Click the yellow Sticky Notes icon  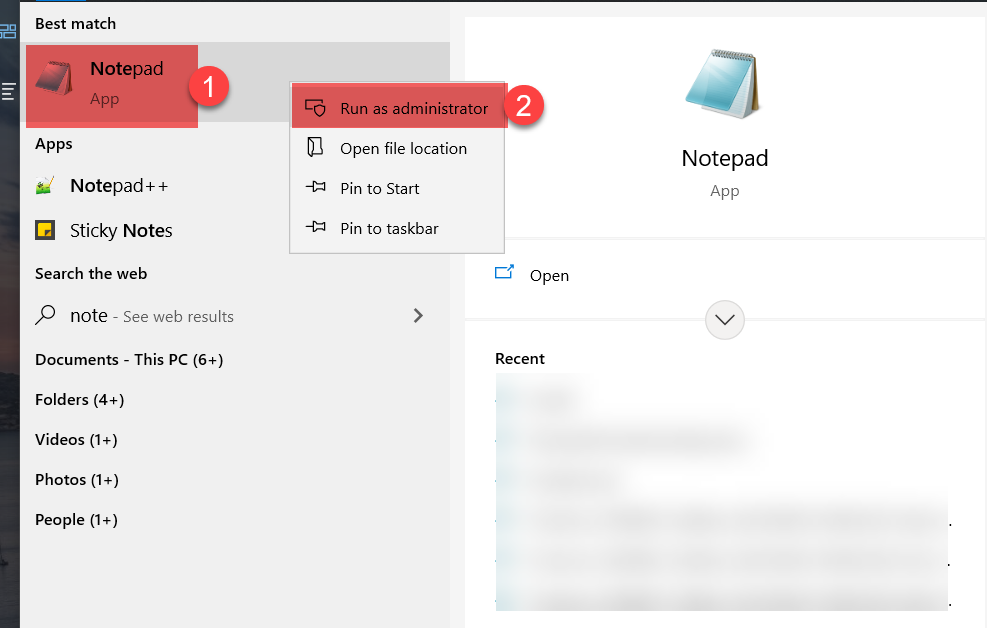click(45, 230)
